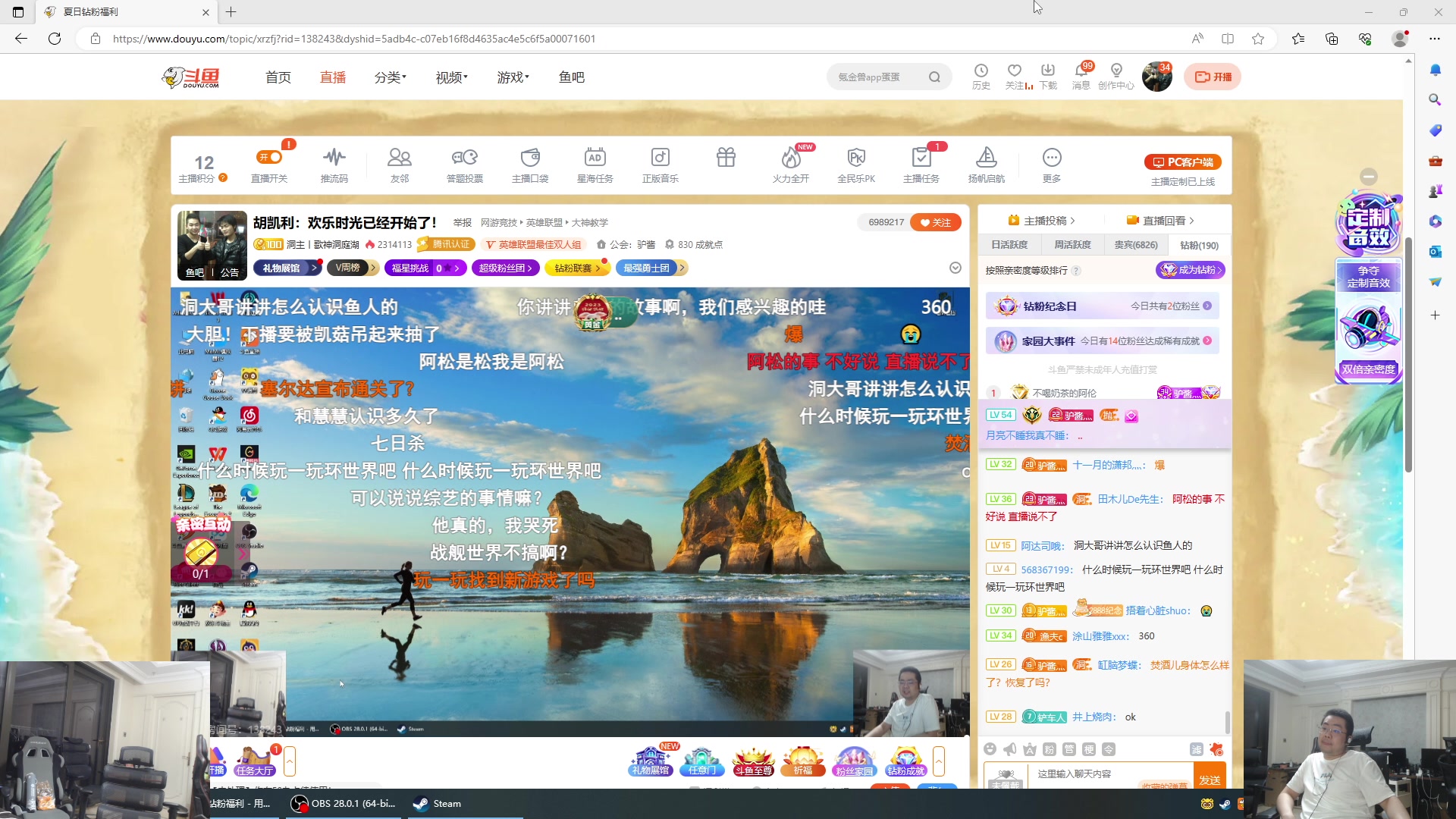The image size is (1456, 819).
Task: Expand the 分类 navigation dropdown
Action: 390,77
